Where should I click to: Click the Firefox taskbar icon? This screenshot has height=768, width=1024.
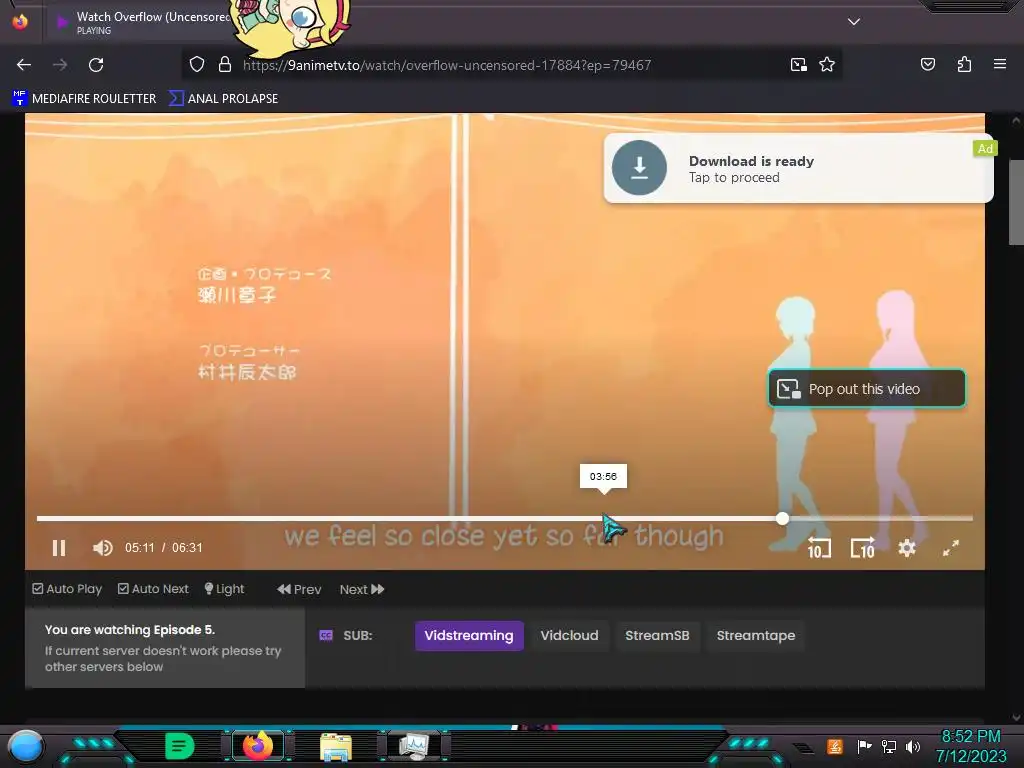coord(258,746)
